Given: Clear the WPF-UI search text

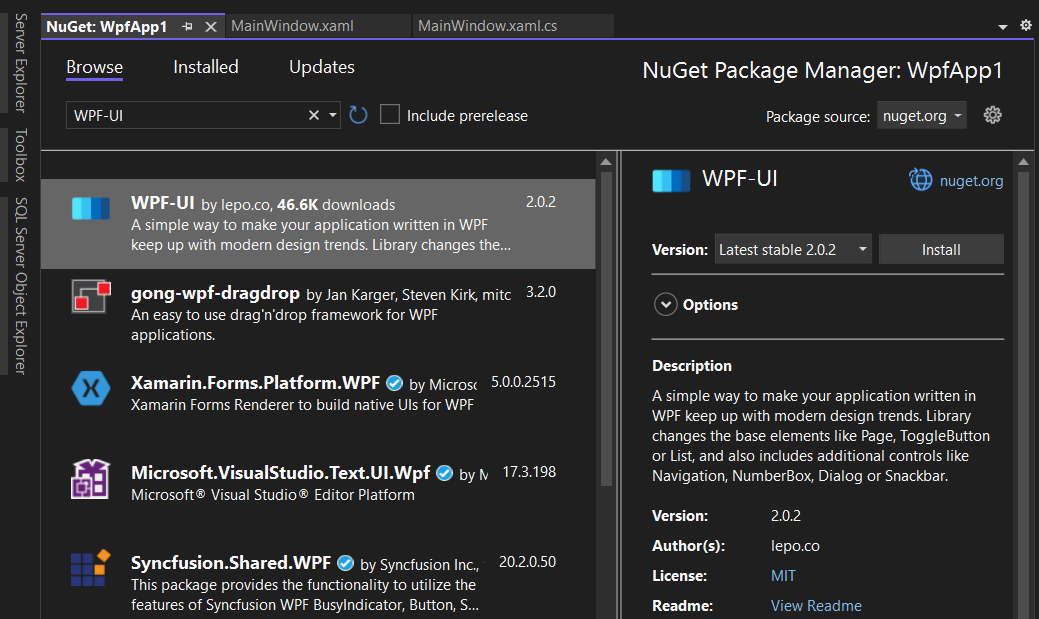Looking at the screenshot, I should tap(313, 115).
